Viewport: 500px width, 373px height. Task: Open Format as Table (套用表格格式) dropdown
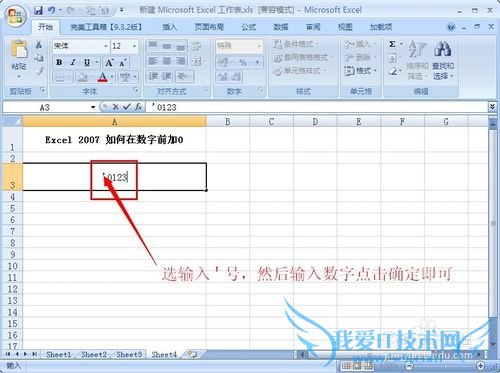point(303,57)
